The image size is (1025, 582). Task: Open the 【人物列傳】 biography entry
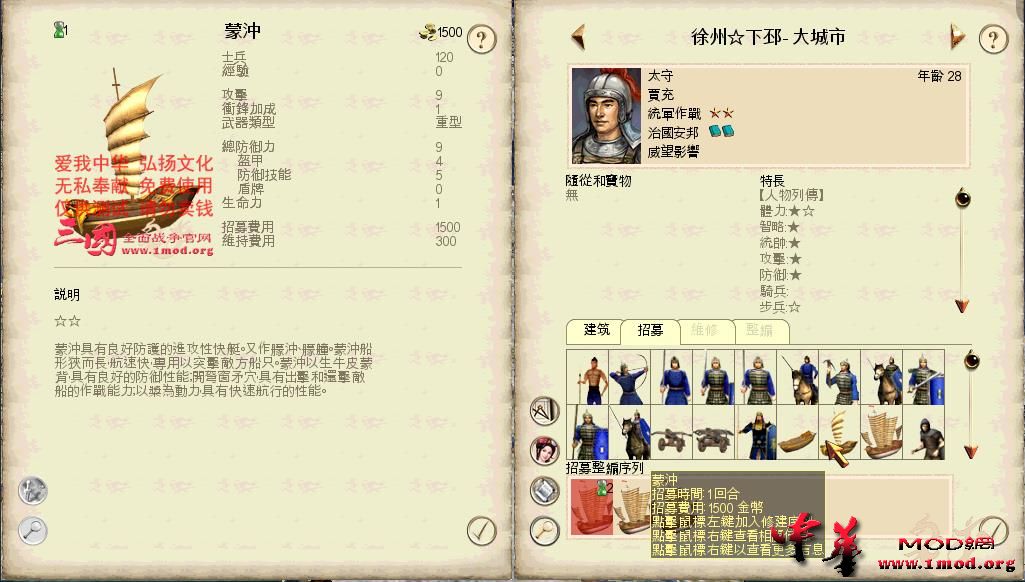point(791,195)
